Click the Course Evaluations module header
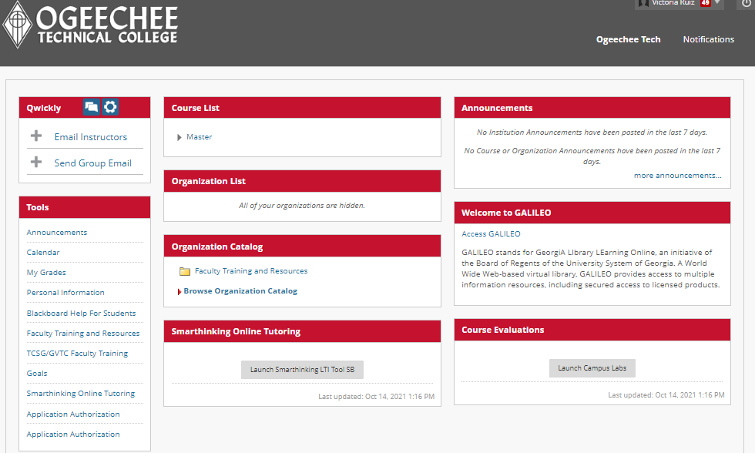This screenshot has width=756, height=454. pyautogui.click(x=592, y=330)
